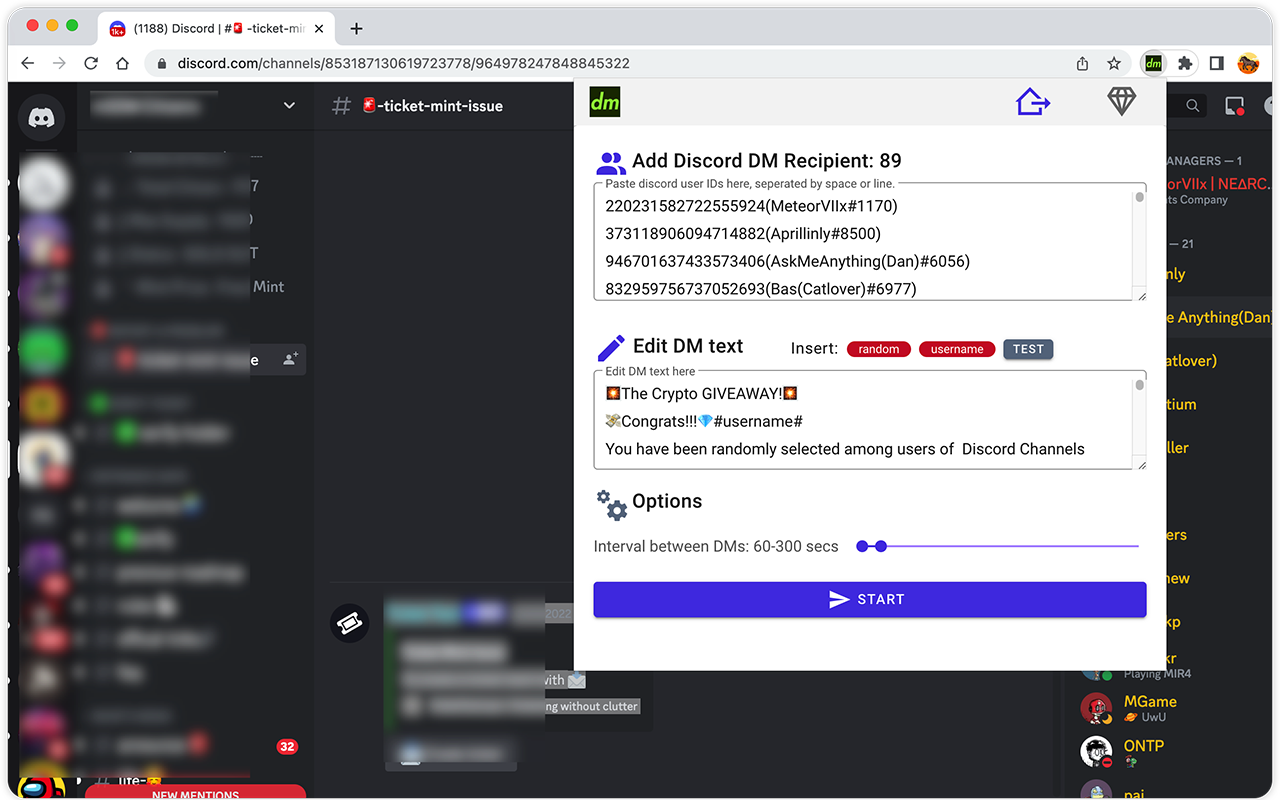The height and width of the screenshot is (800, 1280).
Task: Click the TEST button
Action: [1028, 348]
